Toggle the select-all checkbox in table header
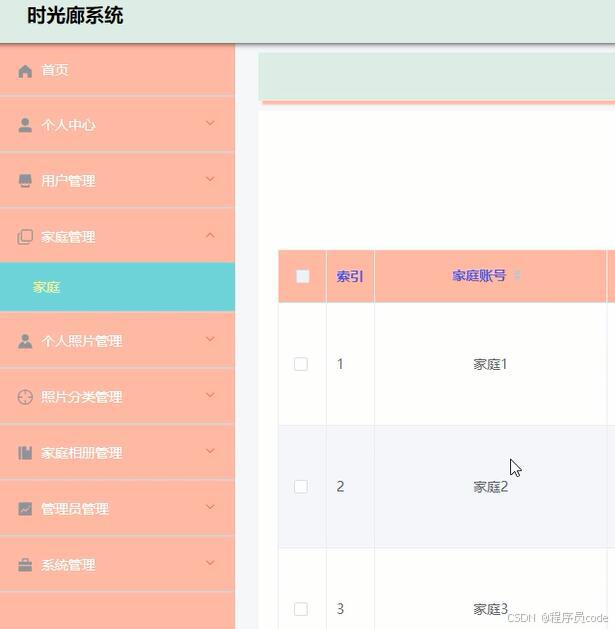The height and width of the screenshot is (629, 615). click(x=302, y=276)
